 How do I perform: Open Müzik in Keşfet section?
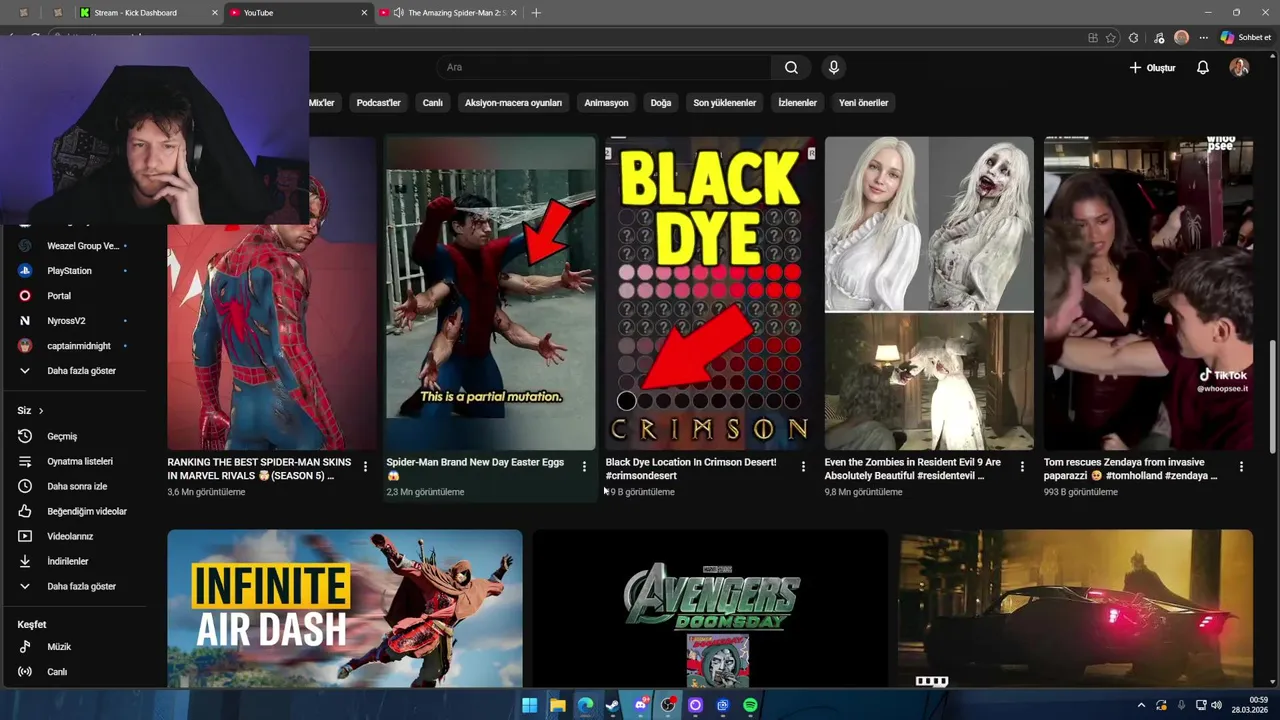coord(73,647)
